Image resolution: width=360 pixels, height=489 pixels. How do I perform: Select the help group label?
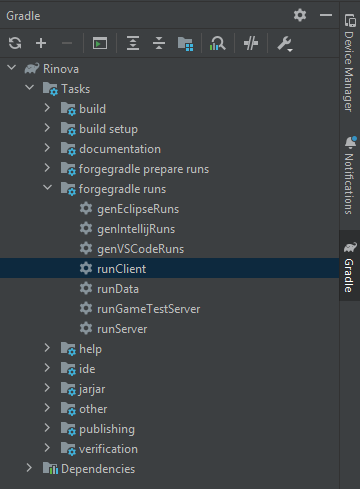tap(91, 349)
